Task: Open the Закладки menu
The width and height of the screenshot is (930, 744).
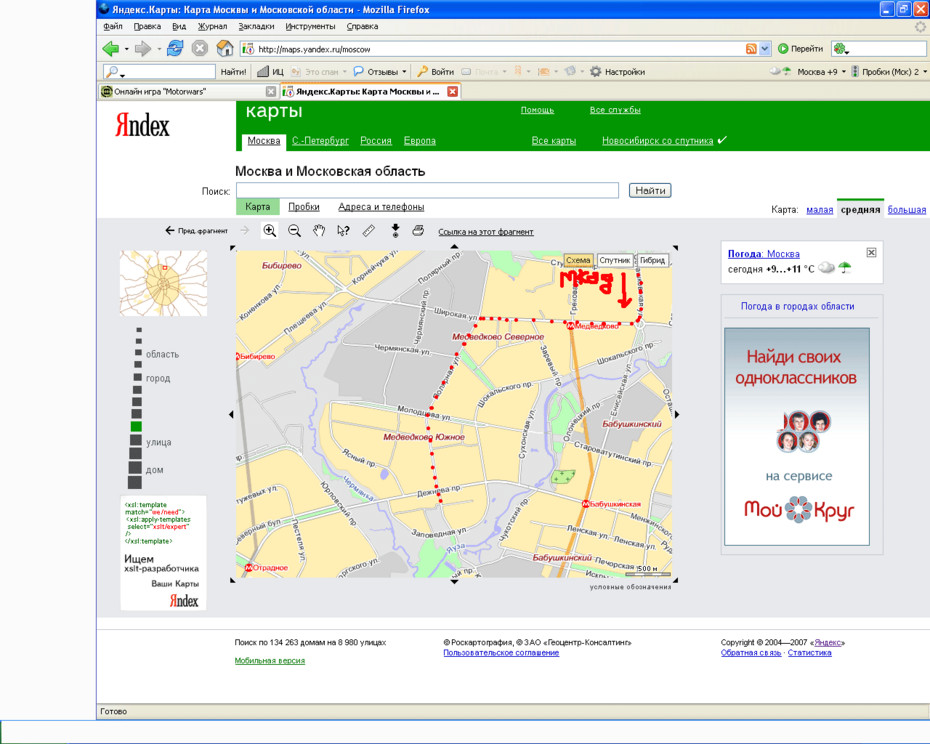Action: pos(256,26)
